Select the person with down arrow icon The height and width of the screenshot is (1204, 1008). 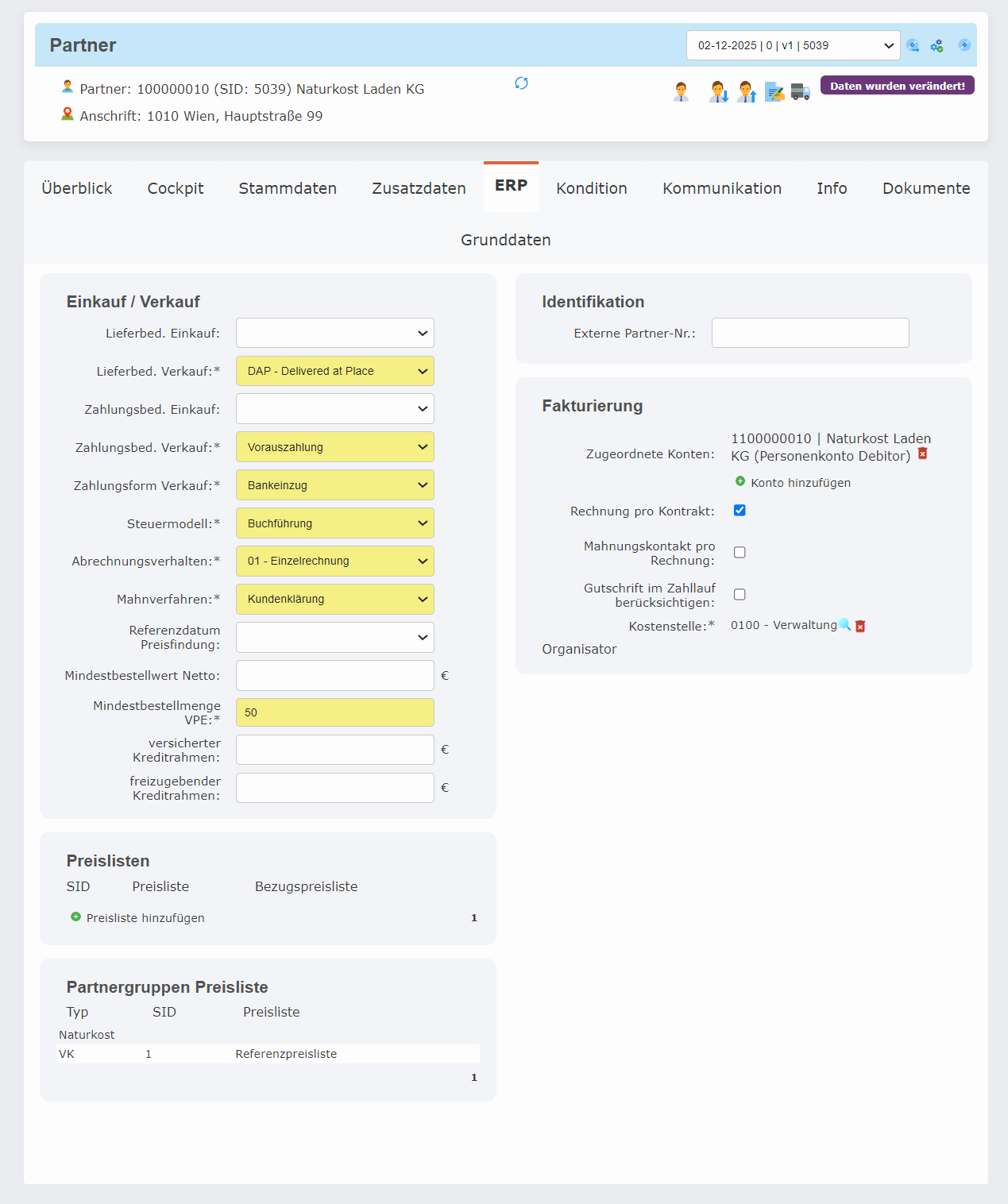coord(717,91)
